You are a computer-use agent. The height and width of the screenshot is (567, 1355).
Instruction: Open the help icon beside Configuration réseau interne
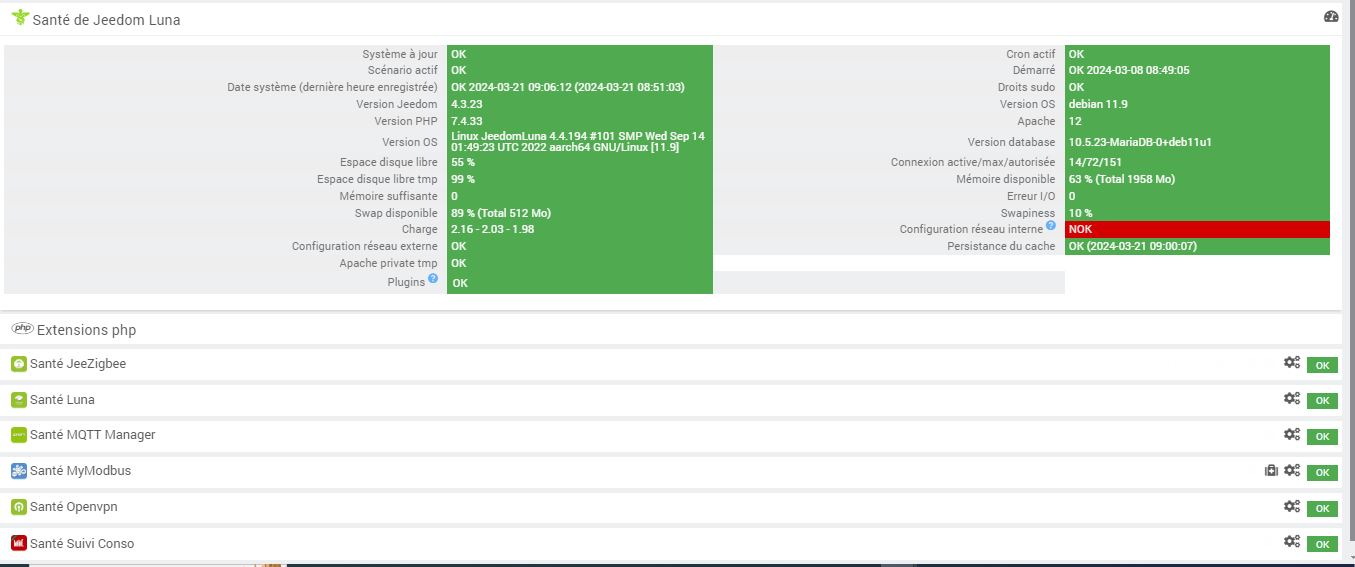(x=1051, y=226)
